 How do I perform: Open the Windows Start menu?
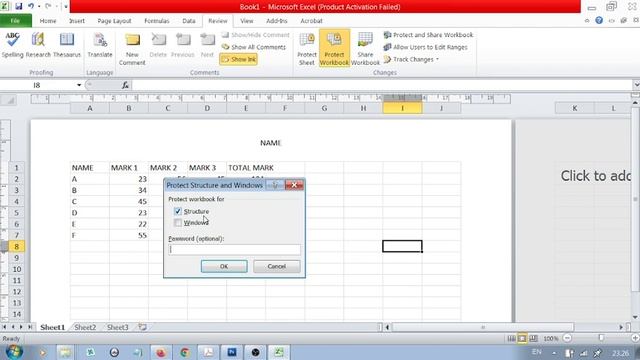pyautogui.click(x=13, y=352)
